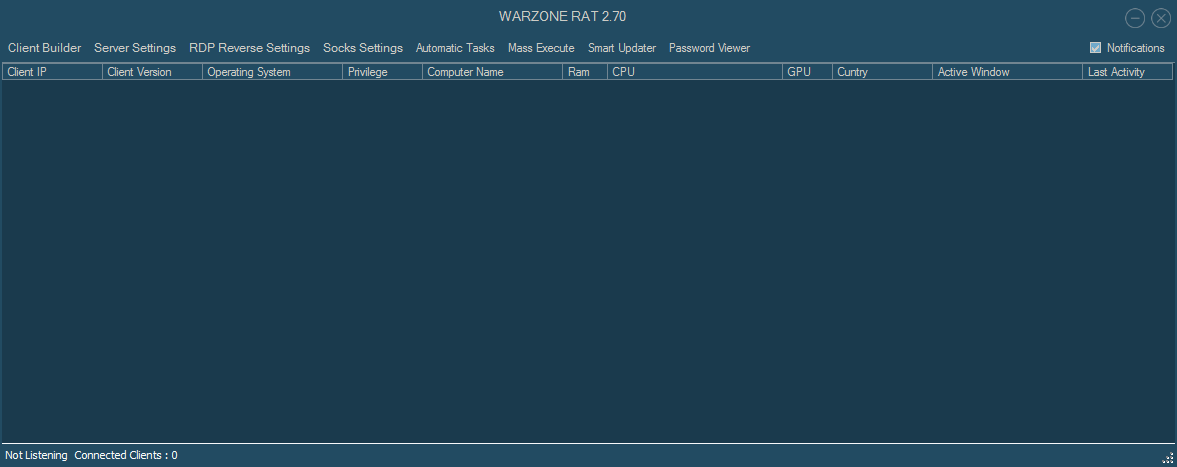Viewport: 1177px width, 467px height.
Task: Click the Mass Execute menu item
Action: coord(541,48)
